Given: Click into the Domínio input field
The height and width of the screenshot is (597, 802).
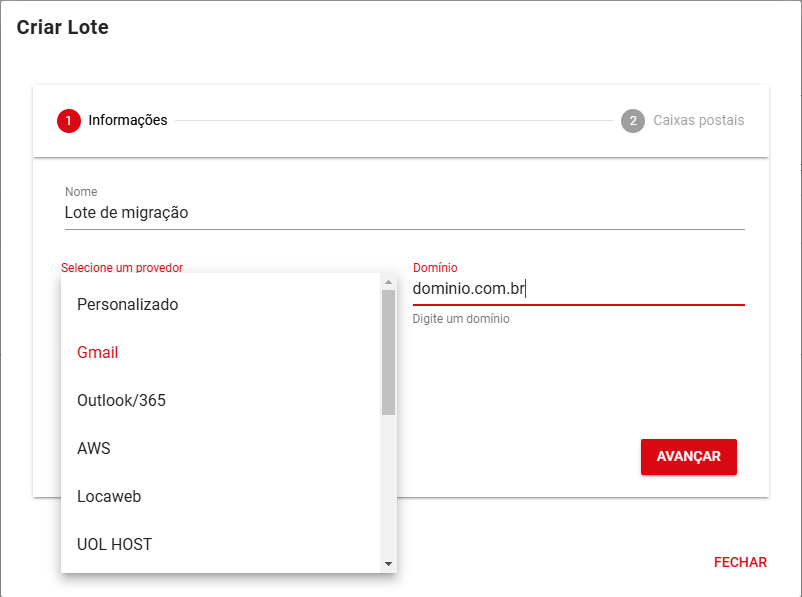Looking at the screenshot, I should (578, 289).
